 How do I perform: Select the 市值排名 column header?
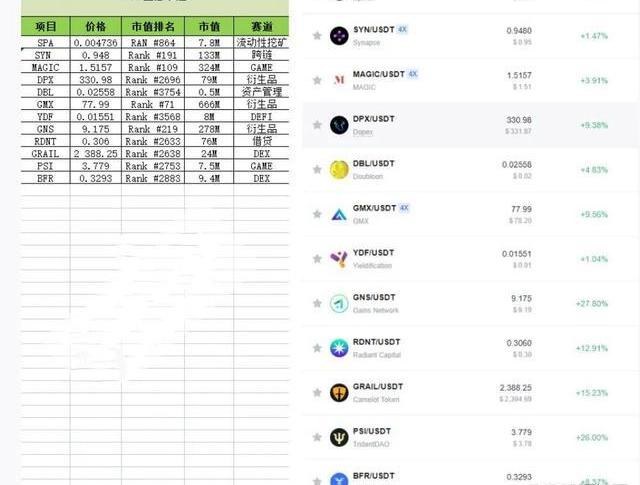pos(153,27)
